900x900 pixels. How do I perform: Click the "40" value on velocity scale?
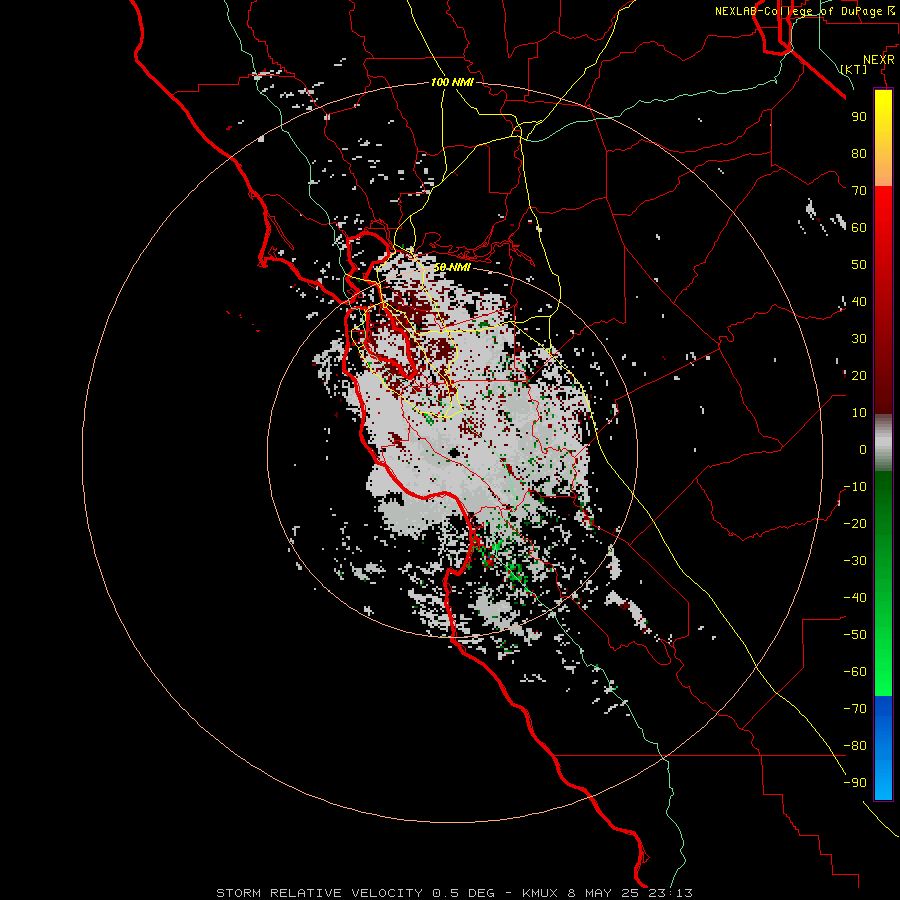859,302
